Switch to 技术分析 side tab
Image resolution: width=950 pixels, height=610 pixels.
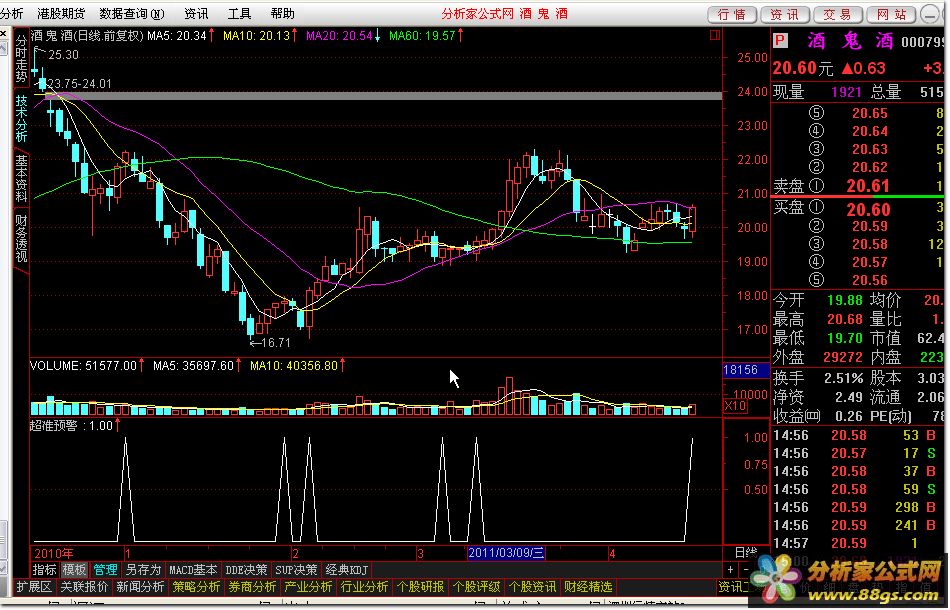tap(21, 119)
